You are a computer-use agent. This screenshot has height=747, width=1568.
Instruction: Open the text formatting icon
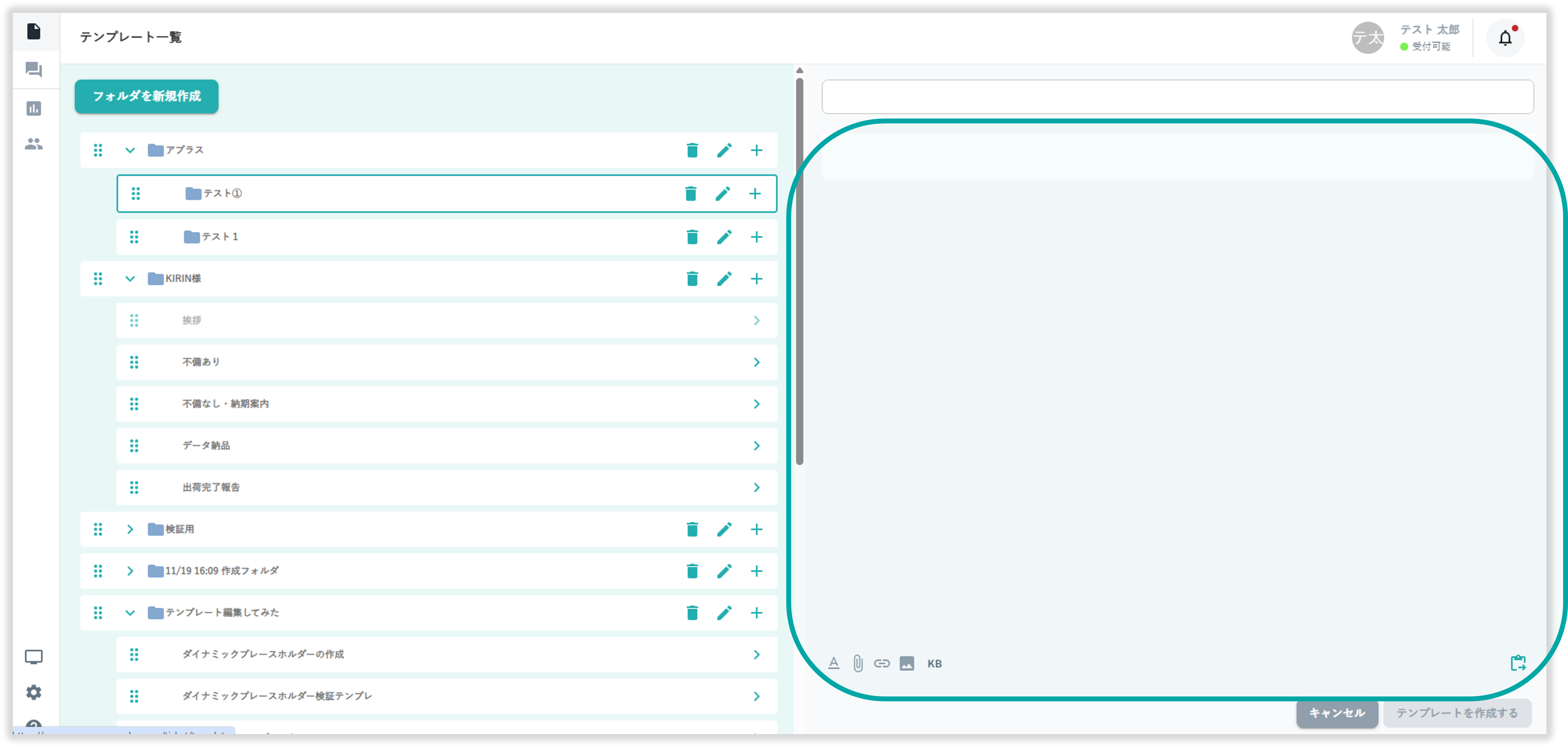click(x=834, y=663)
